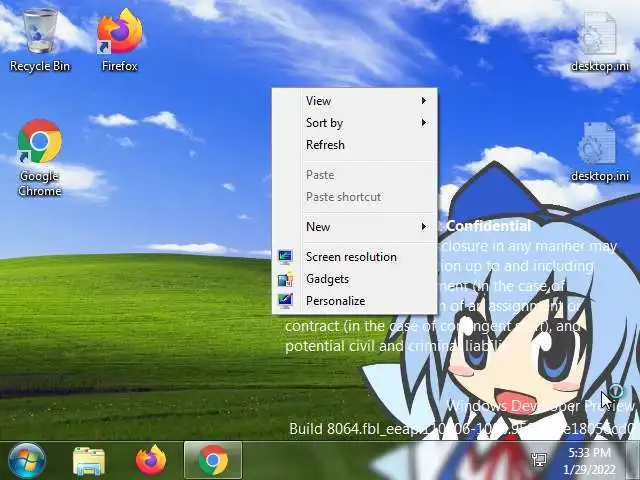
Task: Select the Firefox desktop shortcut
Action: pos(120,40)
